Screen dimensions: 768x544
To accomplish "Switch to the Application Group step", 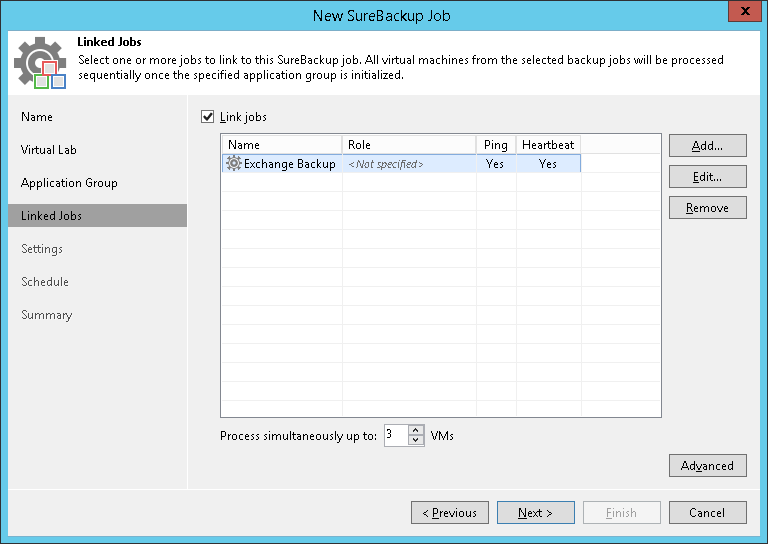I will coord(69,183).
